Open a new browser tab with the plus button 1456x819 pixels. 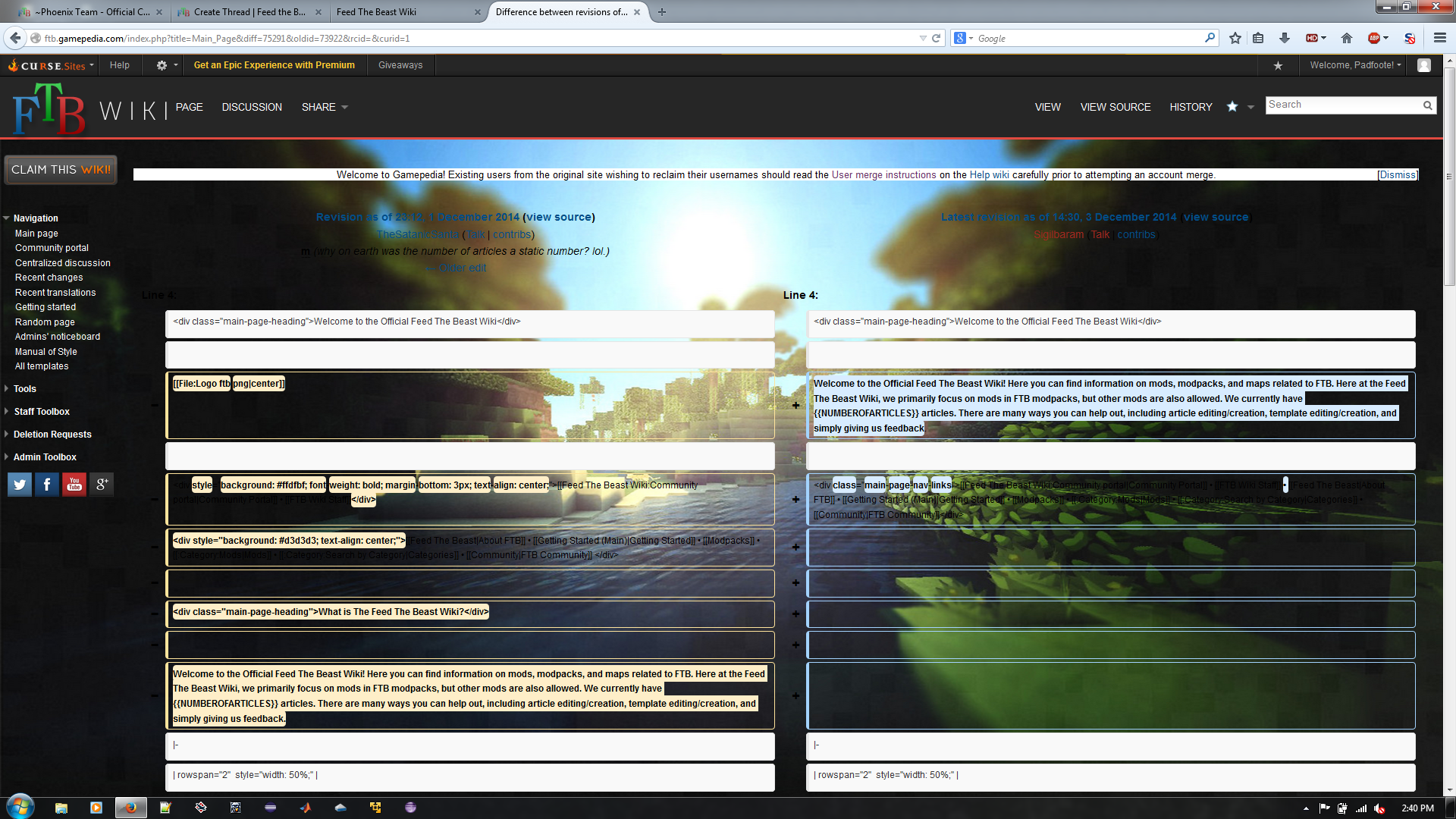tap(662, 11)
